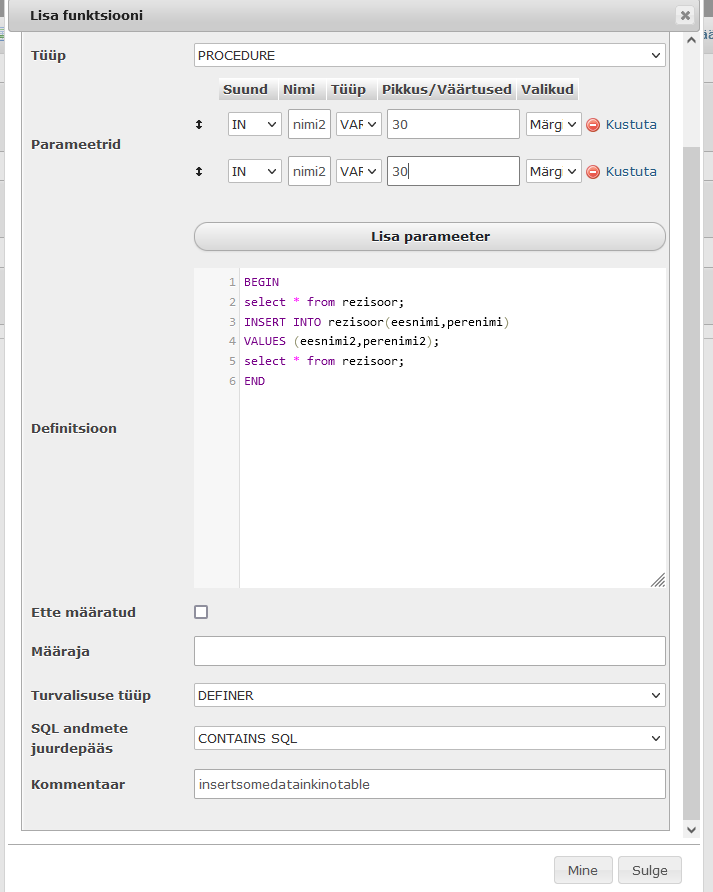The width and height of the screenshot is (713, 892).
Task: Open second parameter's VARCHAR type dropdown
Action: tap(358, 171)
